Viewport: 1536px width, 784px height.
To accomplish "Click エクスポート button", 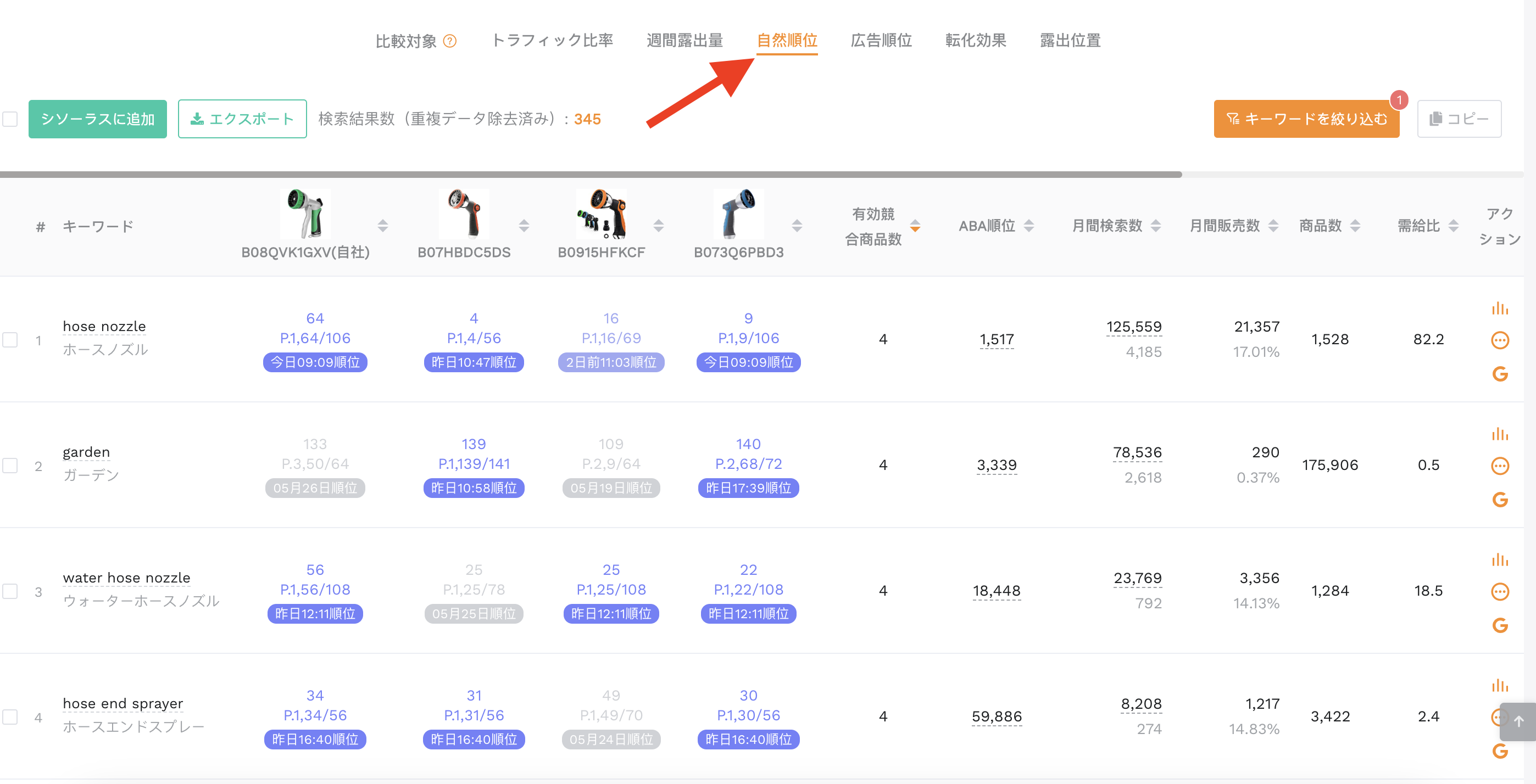I will click(x=242, y=119).
